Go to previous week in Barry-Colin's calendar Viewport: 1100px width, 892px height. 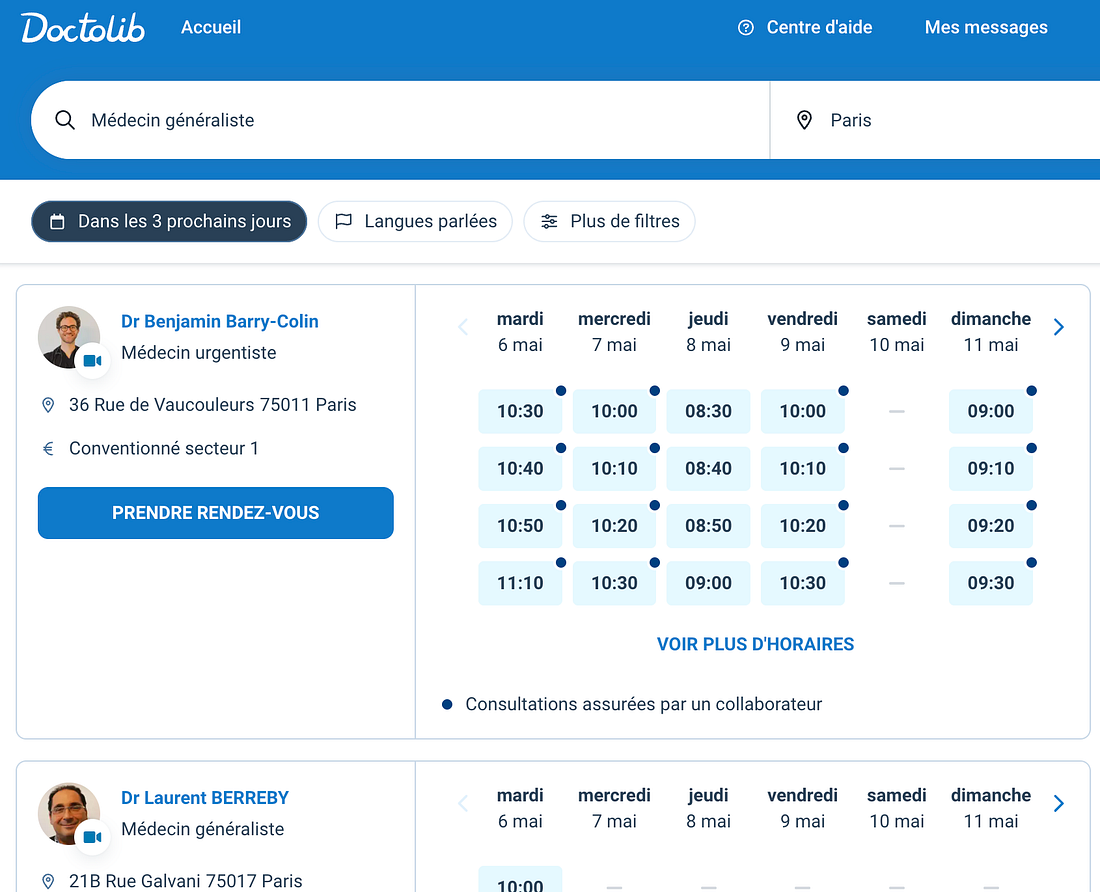463,327
